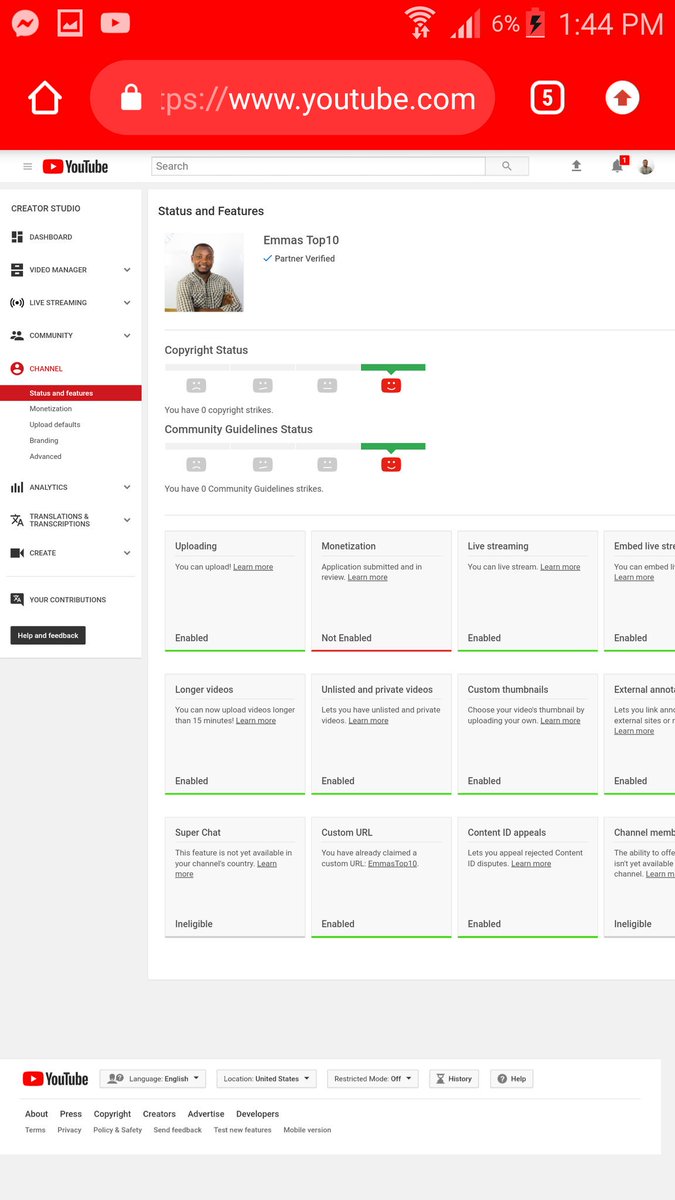
Task: Click Learn more in Content ID appeals card
Action: 531,863
